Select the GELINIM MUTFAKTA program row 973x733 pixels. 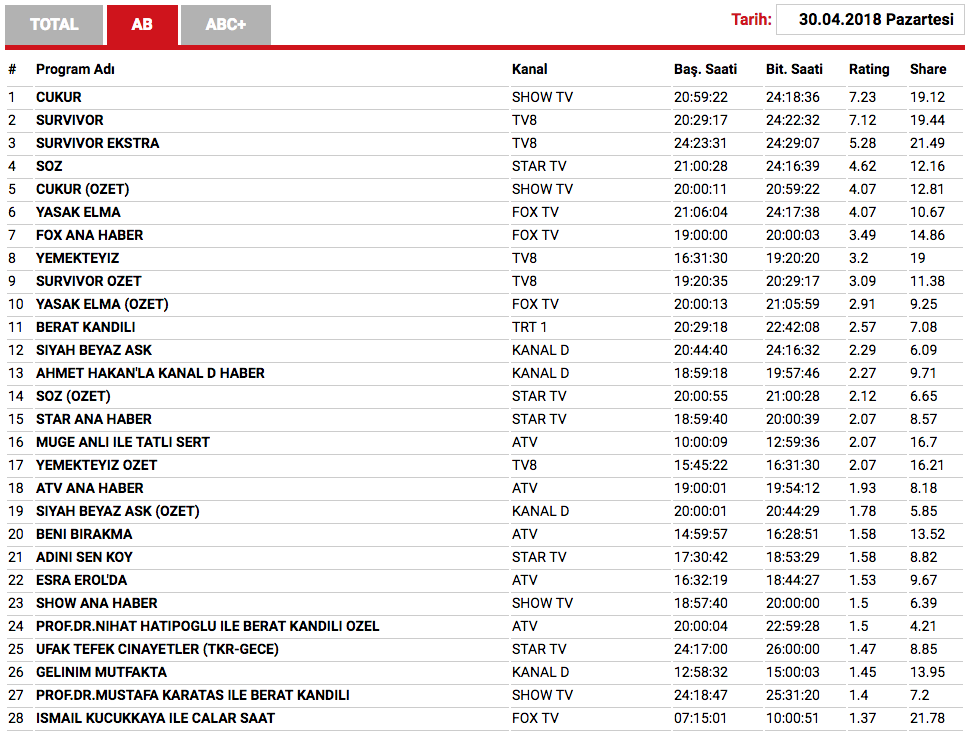pyautogui.click(x=484, y=672)
